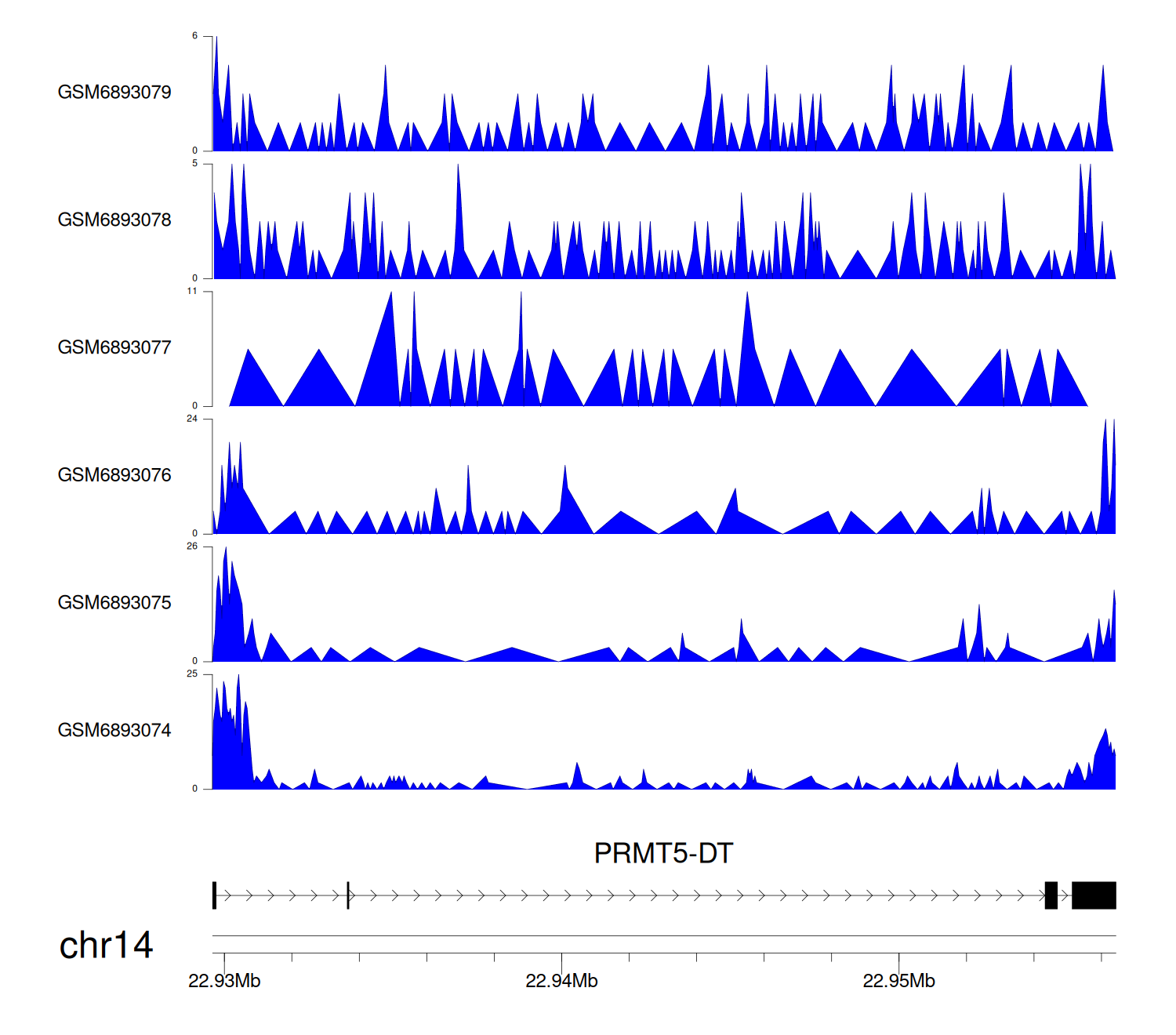Screen dimensions: 1176x1035
Task: Click the GSM6893075 track label
Action: [x=114, y=603]
